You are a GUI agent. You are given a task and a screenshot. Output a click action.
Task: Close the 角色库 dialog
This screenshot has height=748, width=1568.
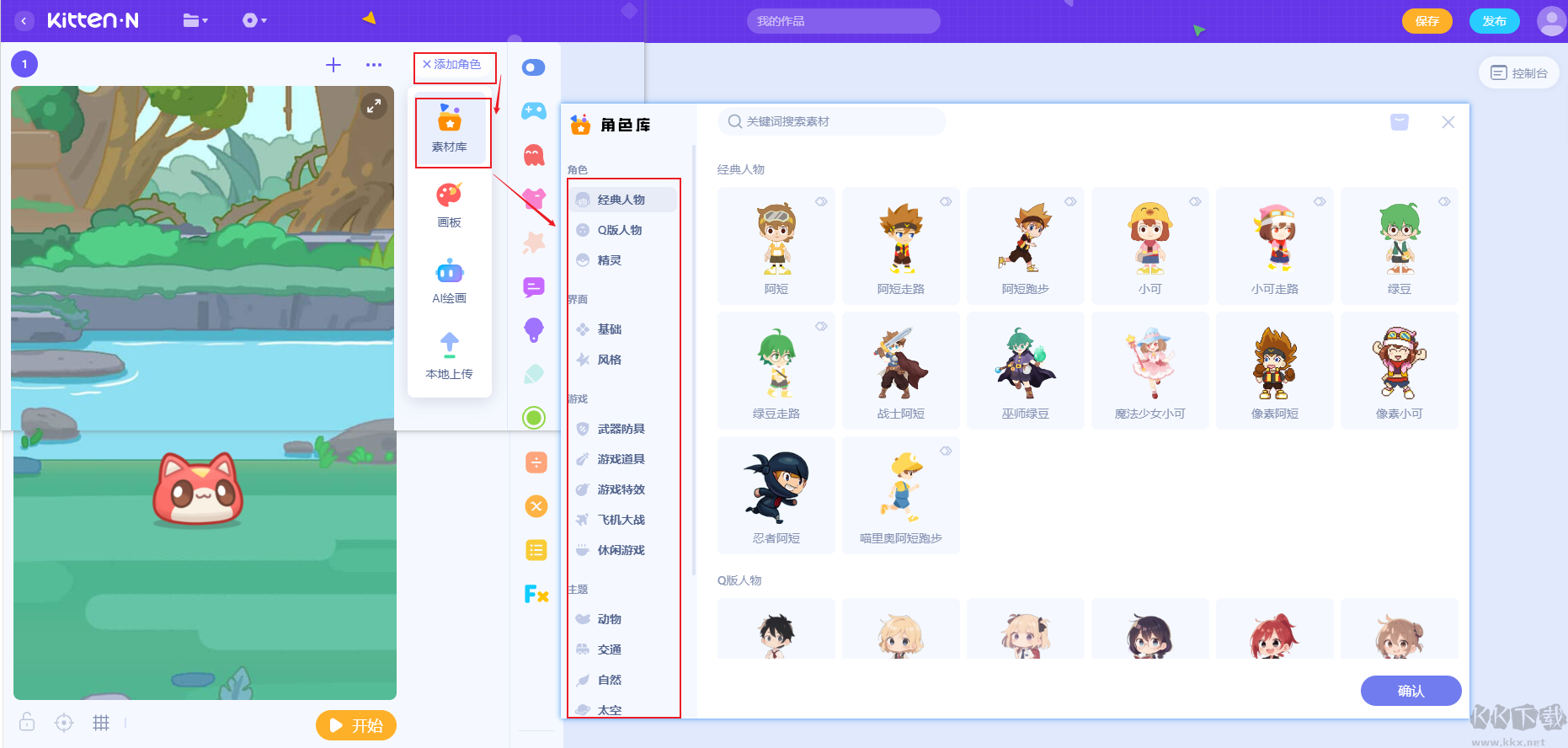pyautogui.click(x=1448, y=122)
